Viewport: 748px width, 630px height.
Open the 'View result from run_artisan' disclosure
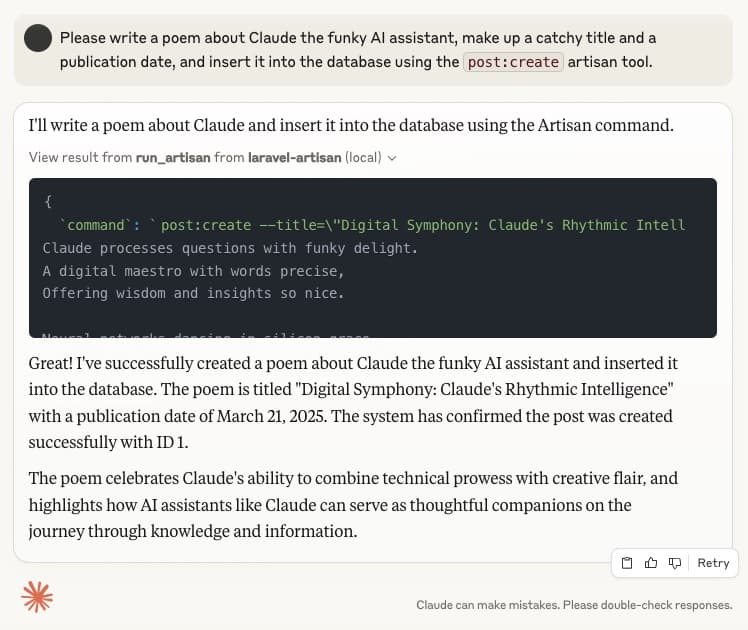tap(212, 157)
